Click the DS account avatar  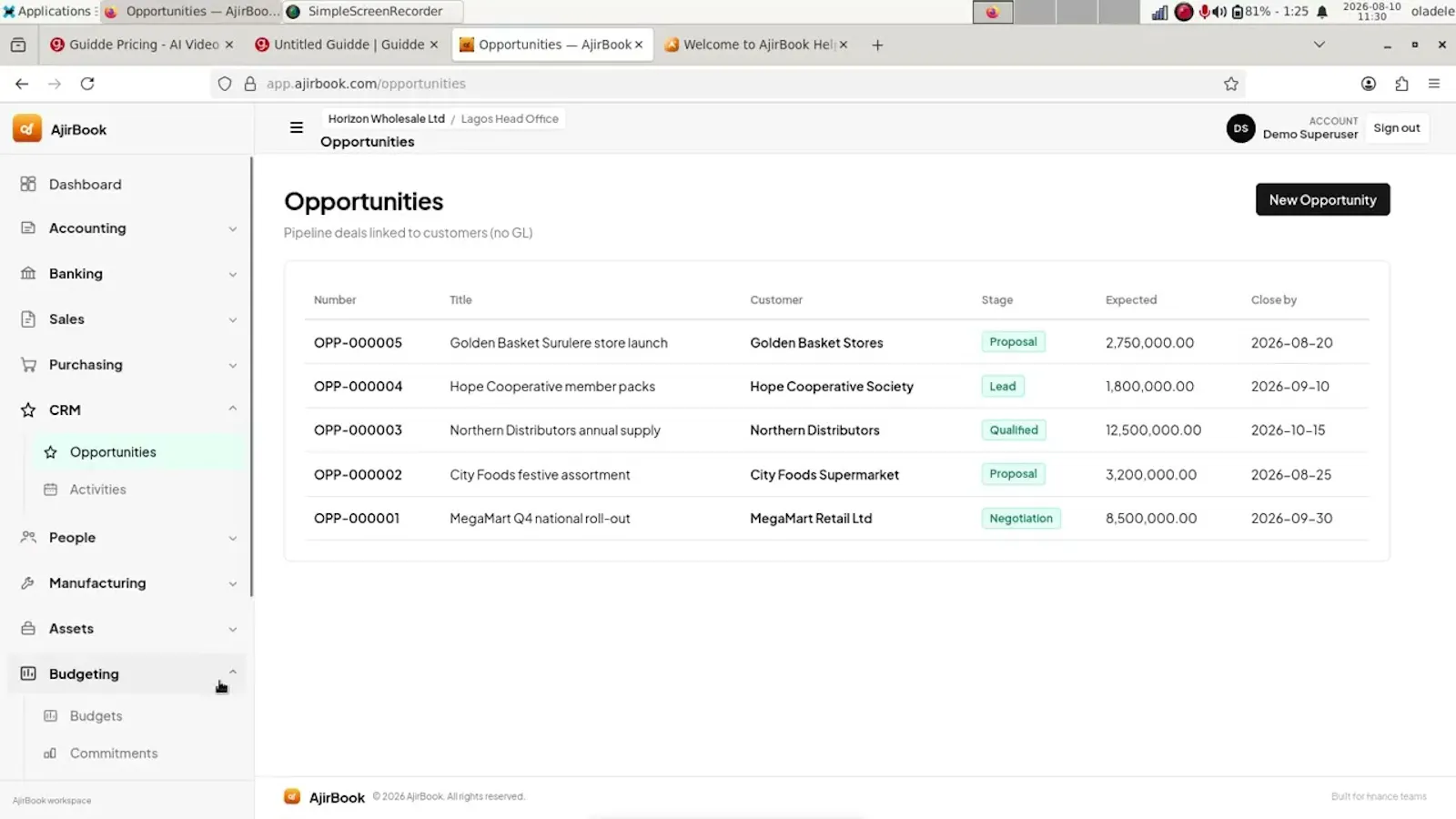click(1240, 128)
